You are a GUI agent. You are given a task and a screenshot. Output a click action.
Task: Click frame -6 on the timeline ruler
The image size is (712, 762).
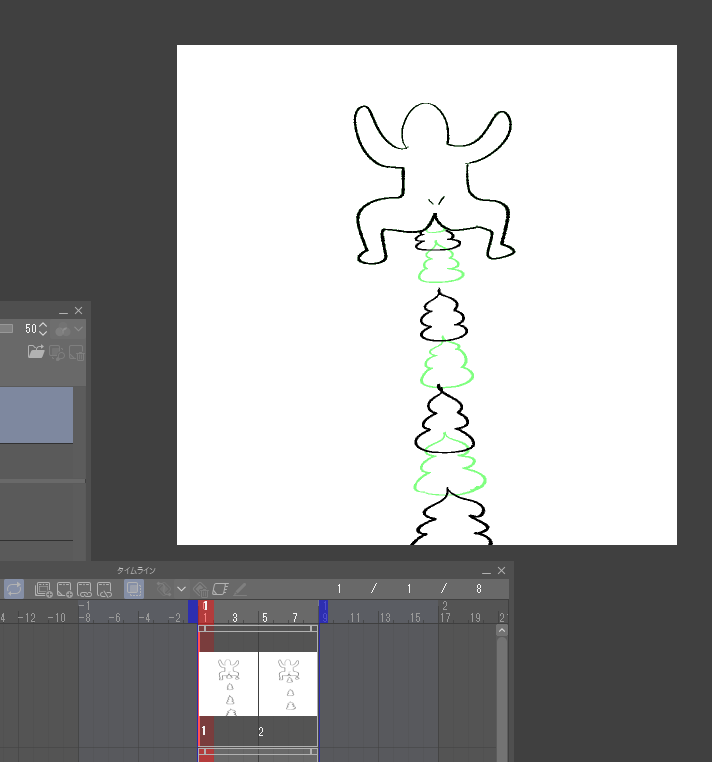[x=114, y=618]
